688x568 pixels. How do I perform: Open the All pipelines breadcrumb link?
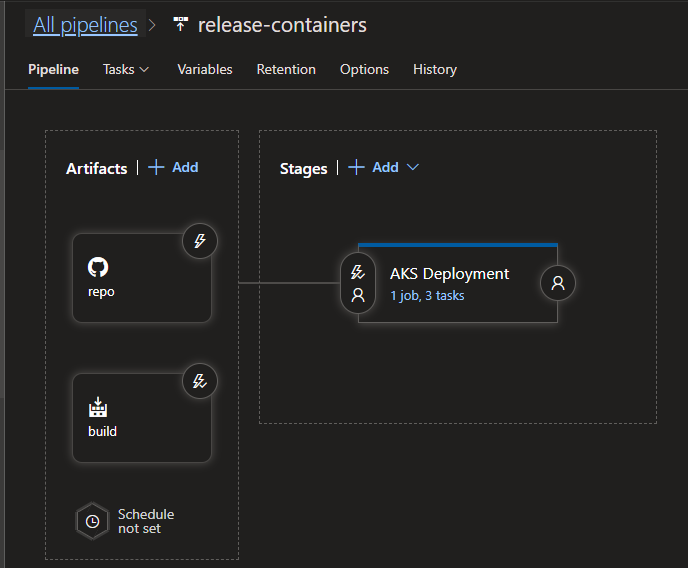point(85,25)
